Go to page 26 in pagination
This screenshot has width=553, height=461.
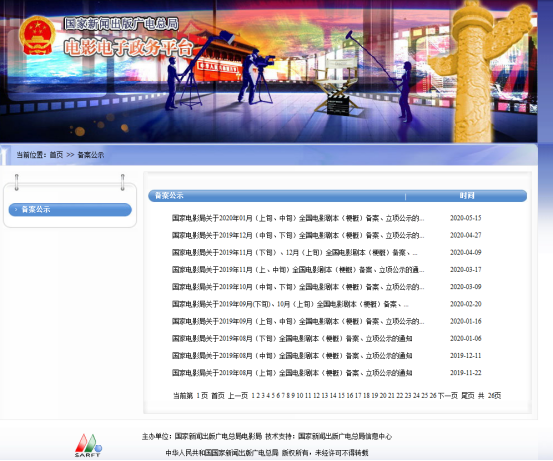(x=433, y=396)
